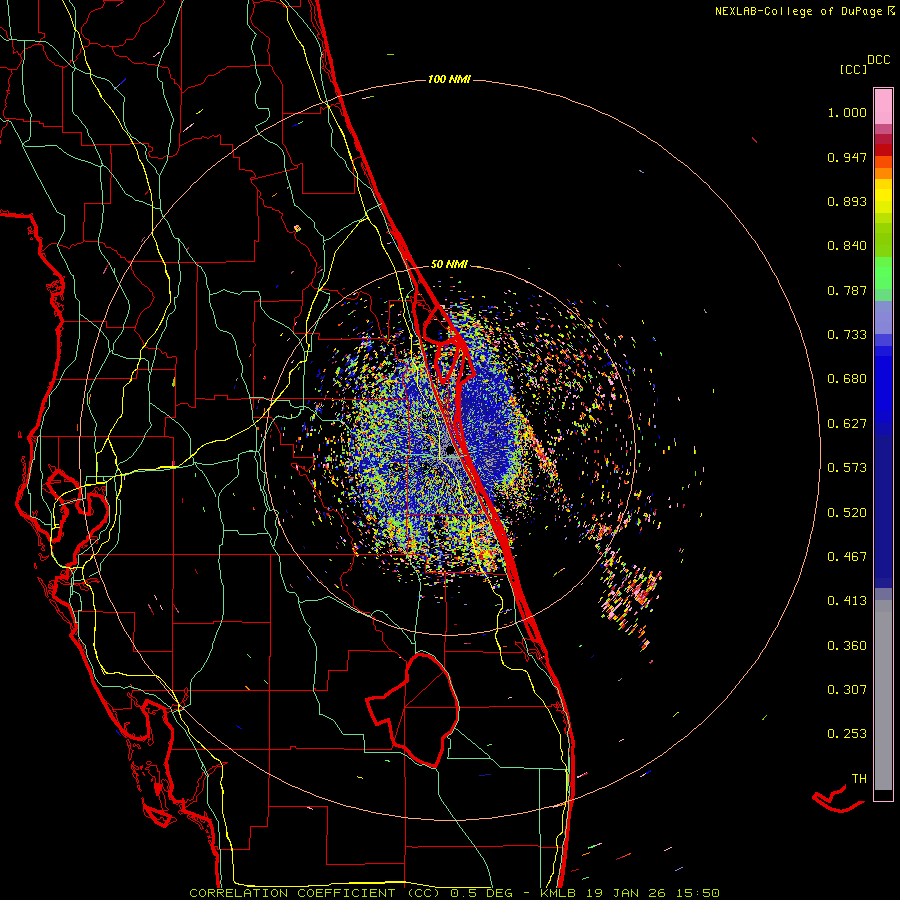Click the DCC label above the color scale
The width and height of the screenshot is (900, 900).
click(x=879, y=60)
